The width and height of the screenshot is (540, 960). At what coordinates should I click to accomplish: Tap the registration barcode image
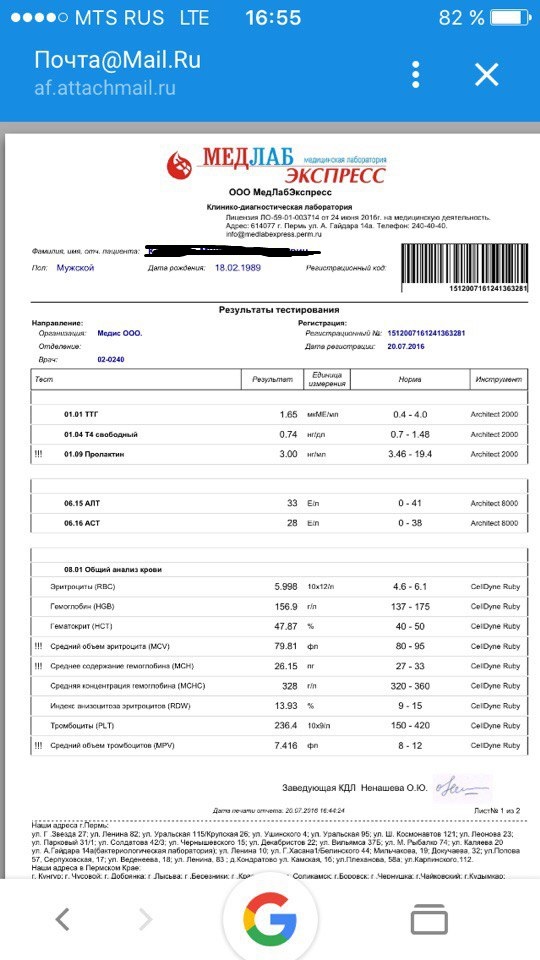coord(465,267)
